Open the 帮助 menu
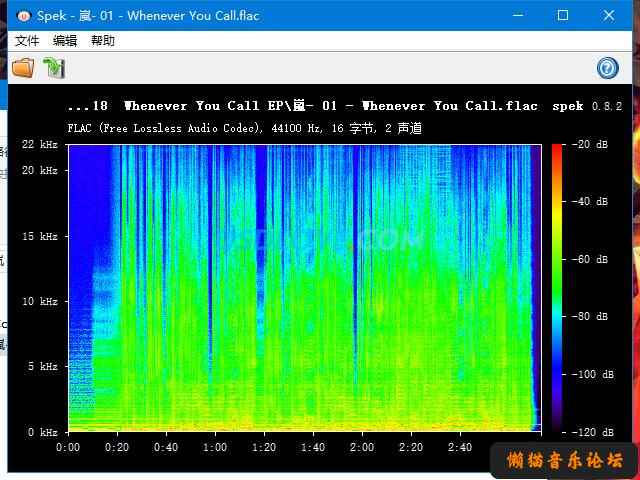640x480 pixels. pyautogui.click(x=102, y=40)
